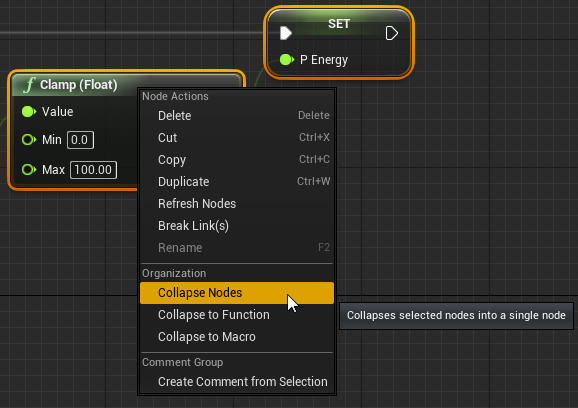Select Delete from the Node Actions menu
The width and height of the screenshot is (578, 408).
[237, 115]
